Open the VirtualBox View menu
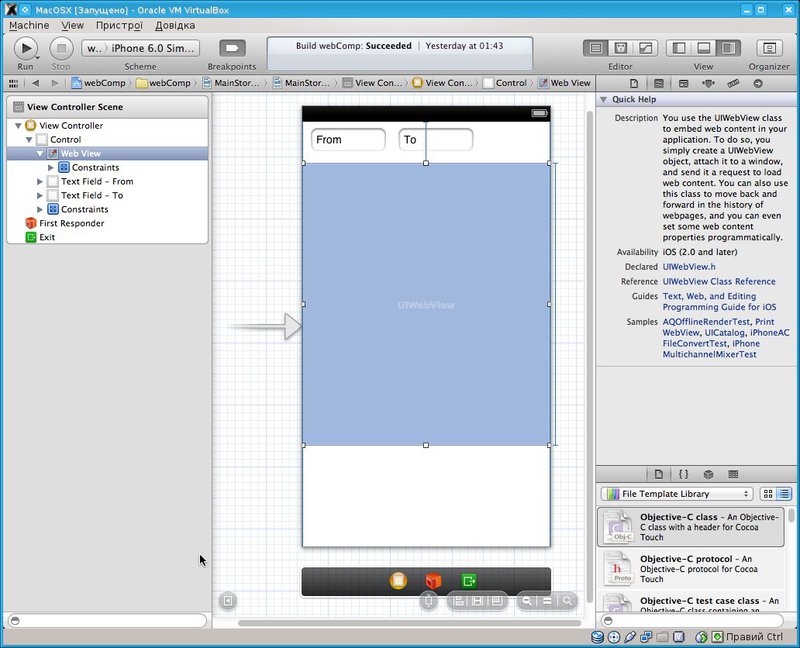 click(x=72, y=26)
